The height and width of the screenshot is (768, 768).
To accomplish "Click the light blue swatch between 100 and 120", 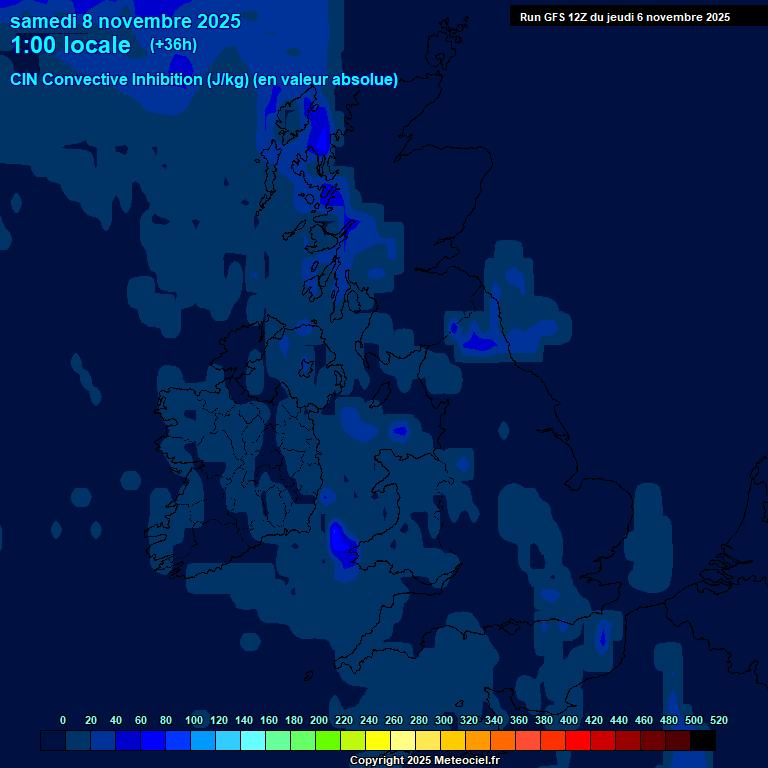I will pos(203,740).
